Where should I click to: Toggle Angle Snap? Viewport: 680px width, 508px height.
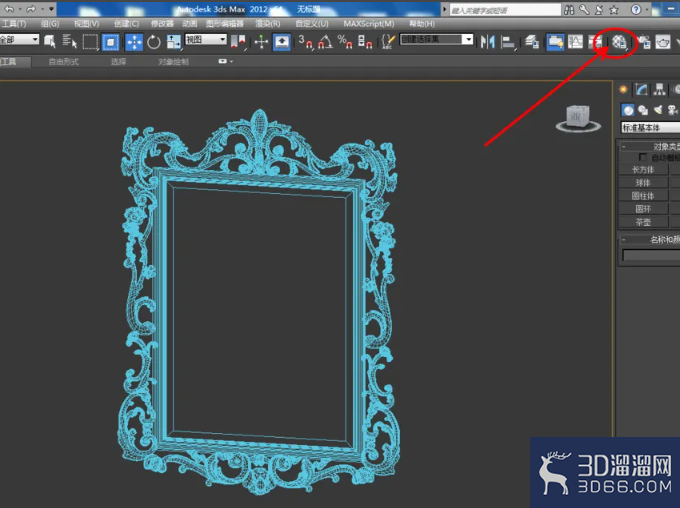(325, 42)
